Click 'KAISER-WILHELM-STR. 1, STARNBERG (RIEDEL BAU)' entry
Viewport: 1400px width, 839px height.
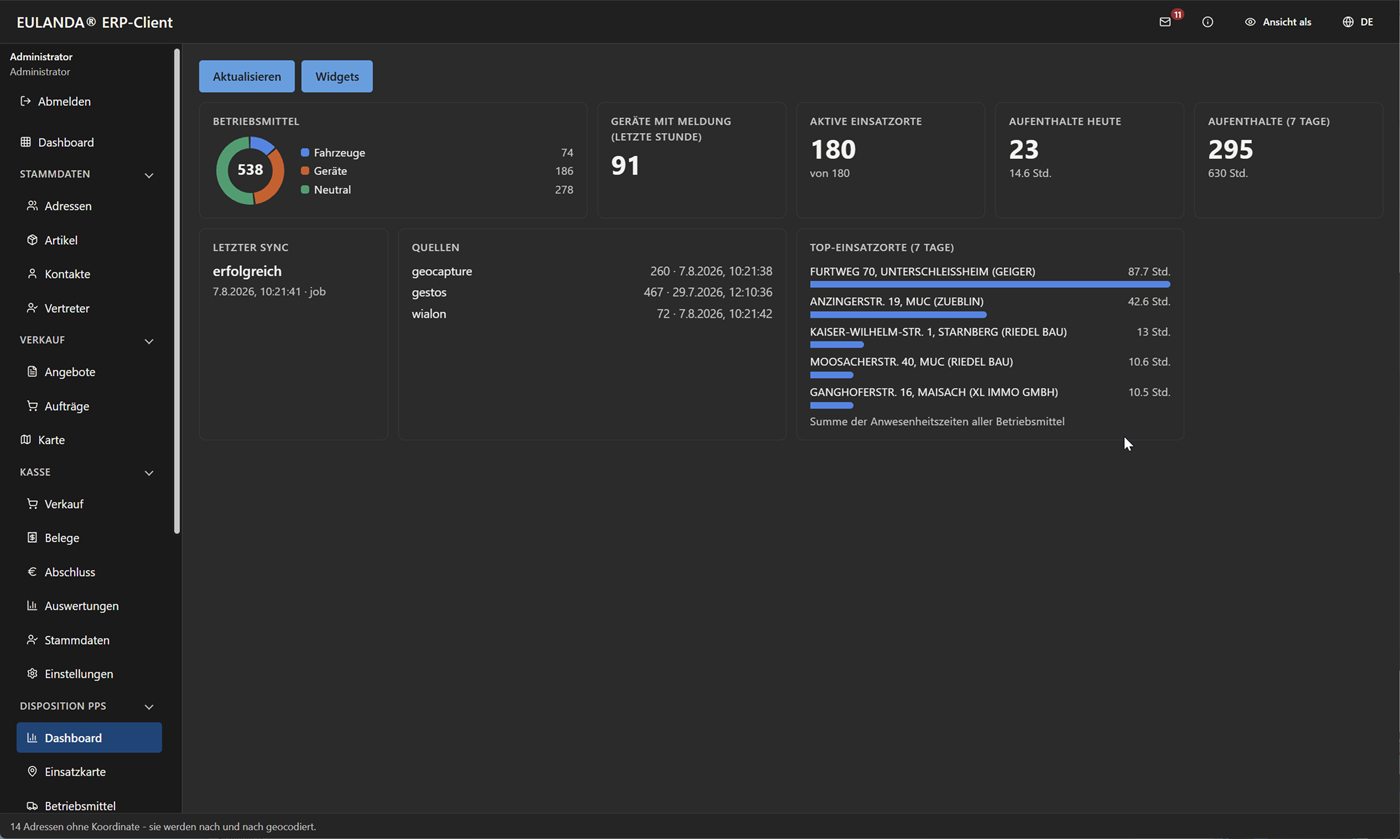pyautogui.click(x=938, y=332)
